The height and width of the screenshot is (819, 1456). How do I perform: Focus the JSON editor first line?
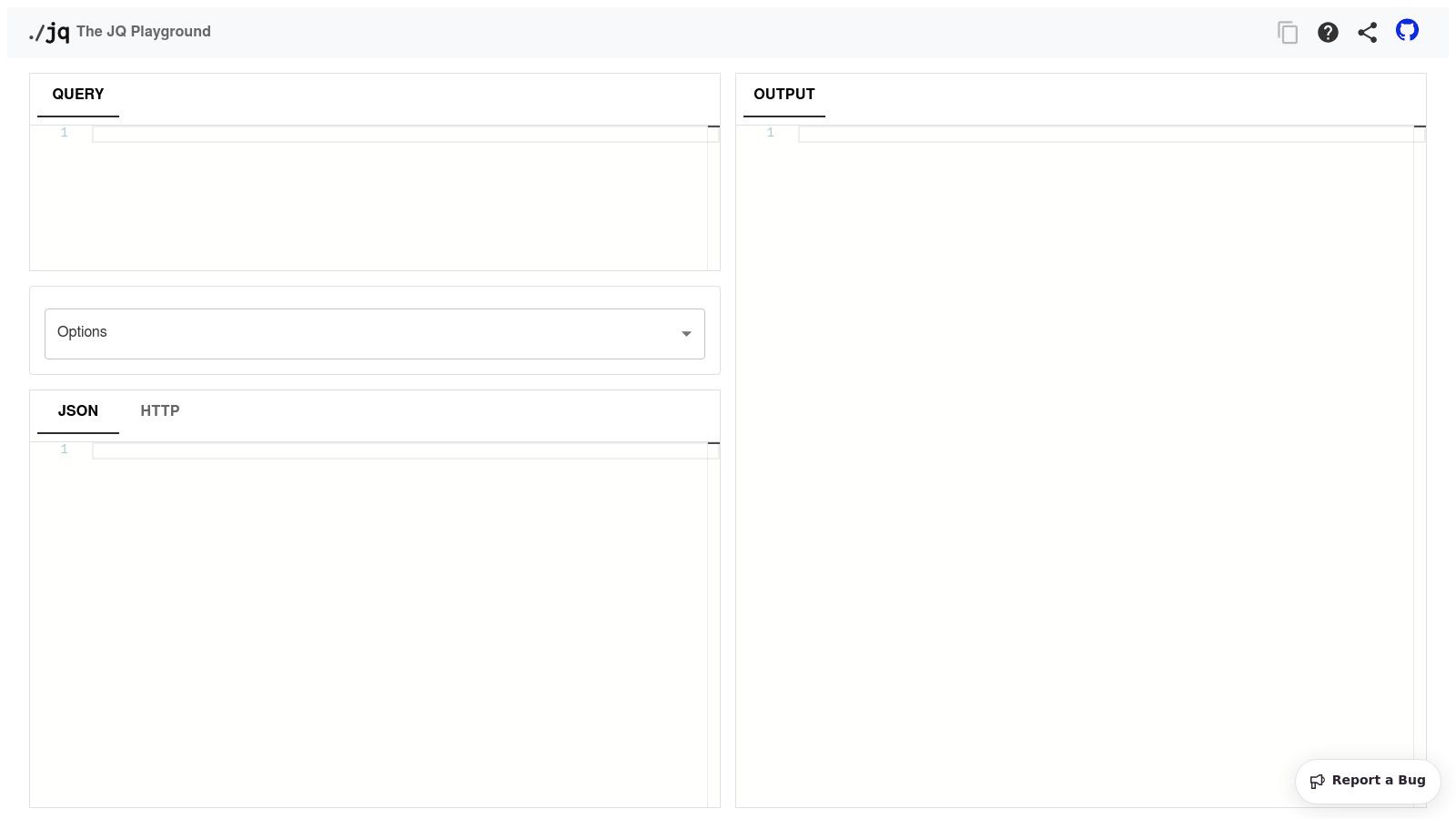pos(399,450)
